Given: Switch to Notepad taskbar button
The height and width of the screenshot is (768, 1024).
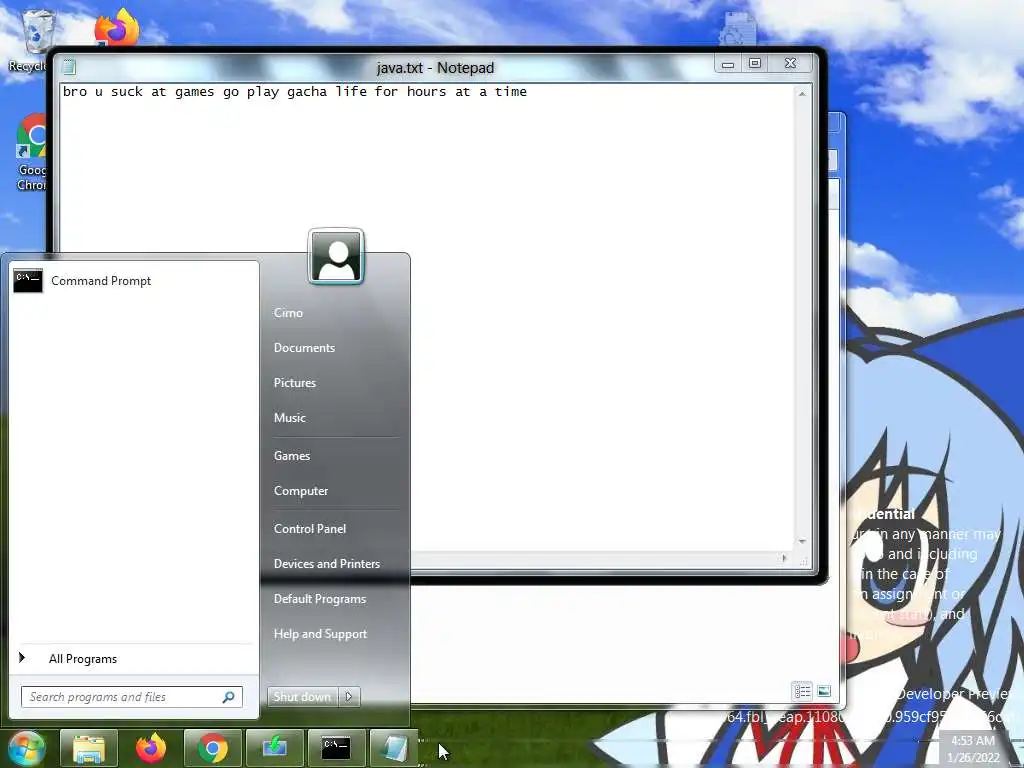Looking at the screenshot, I should point(394,748).
